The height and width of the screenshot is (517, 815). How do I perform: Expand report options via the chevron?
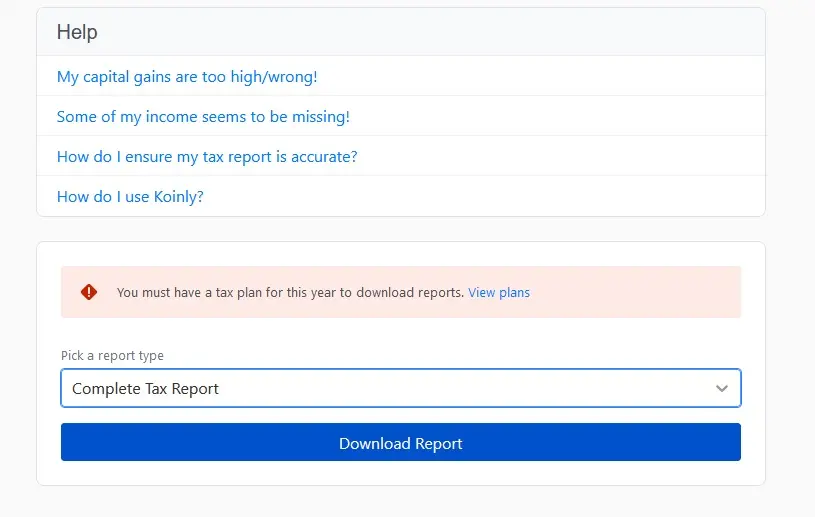(x=722, y=389)
